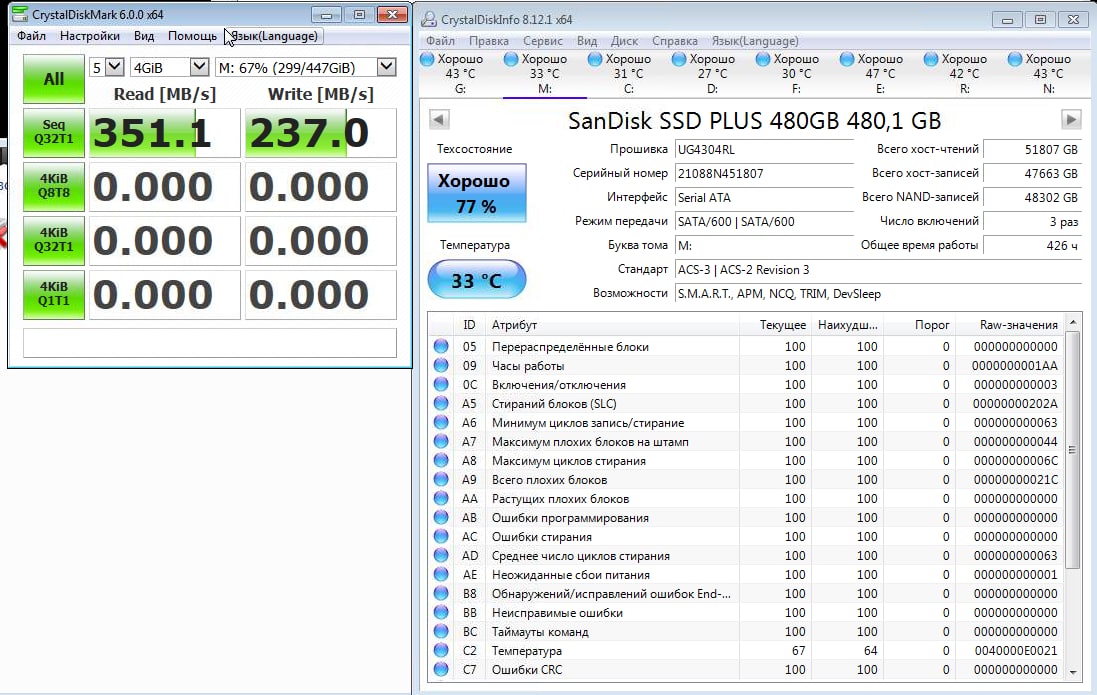Click the empty comment field in CrystalDiskMark

[210, 343]
